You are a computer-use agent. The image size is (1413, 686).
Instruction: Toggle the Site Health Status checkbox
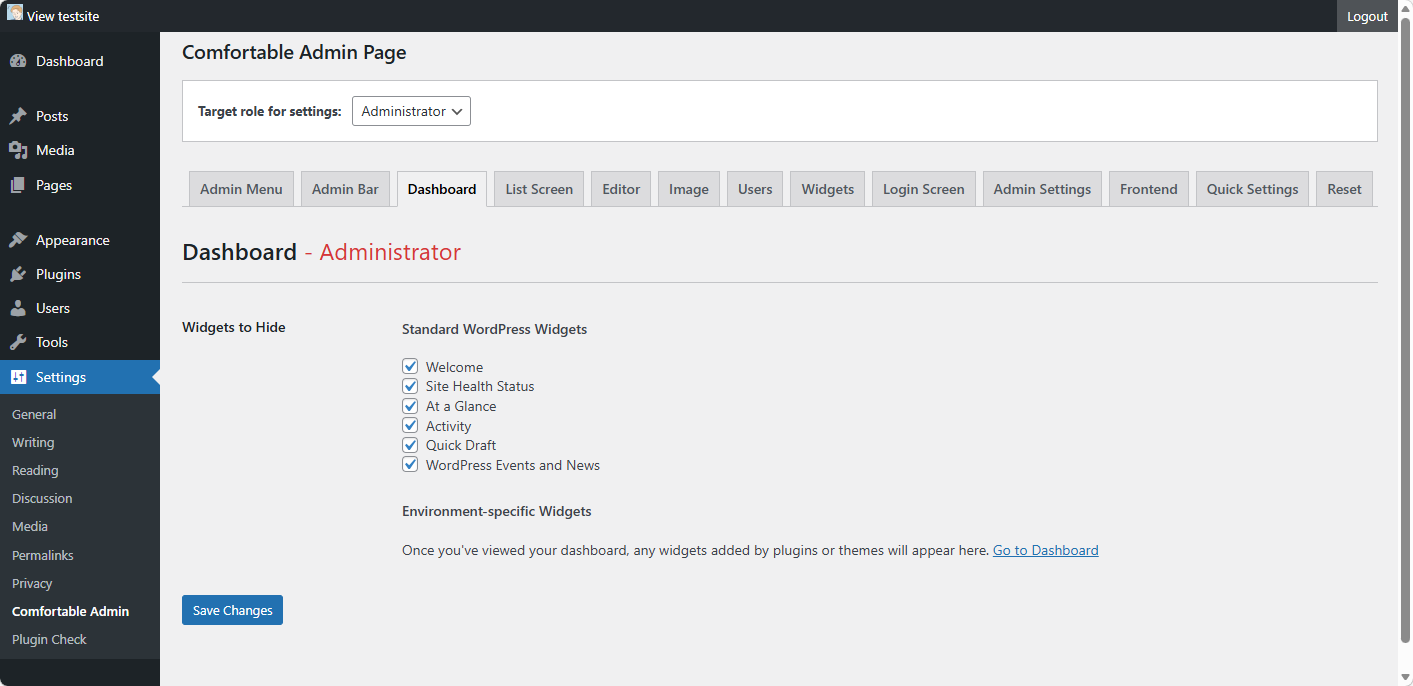[x=410, y=386]
